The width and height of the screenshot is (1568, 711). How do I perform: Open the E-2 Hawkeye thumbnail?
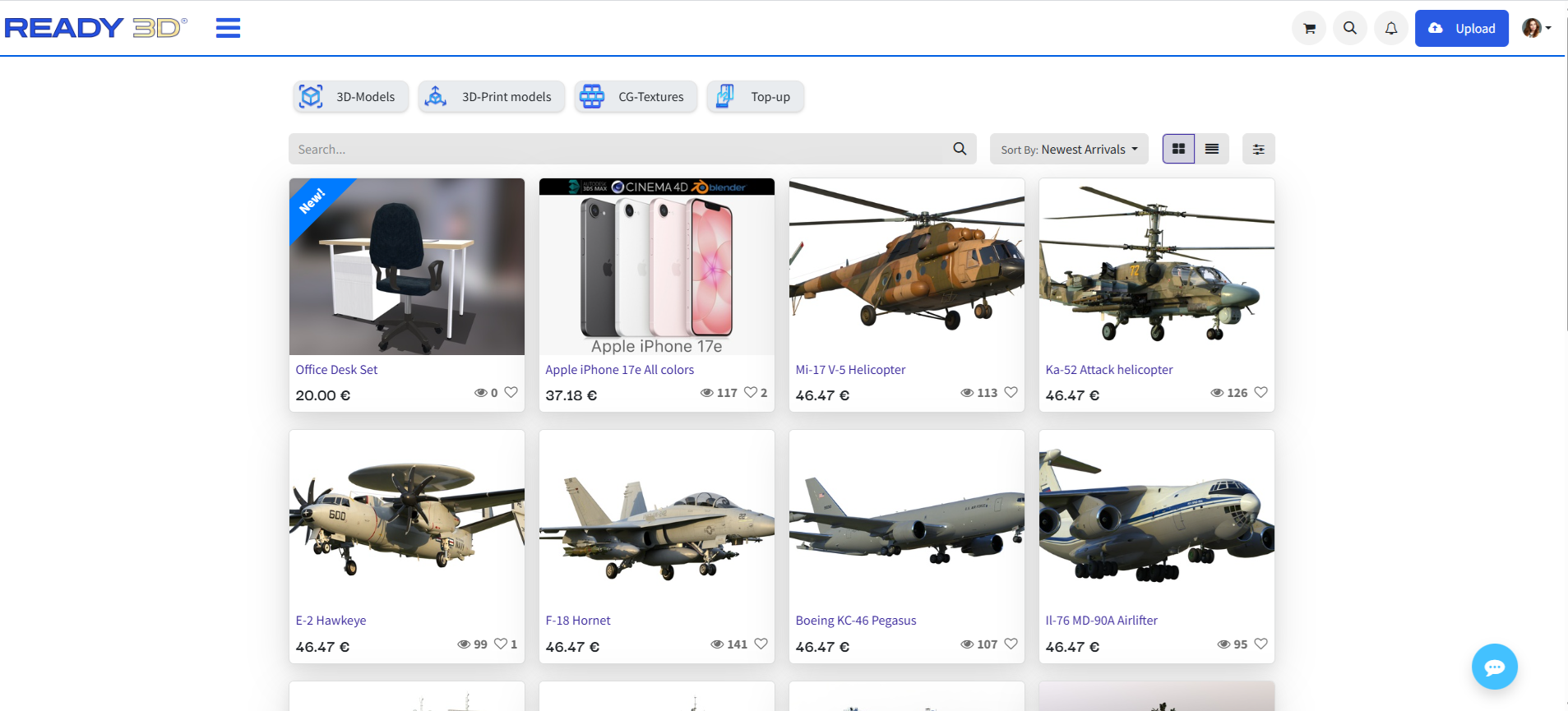click(407, 518)
